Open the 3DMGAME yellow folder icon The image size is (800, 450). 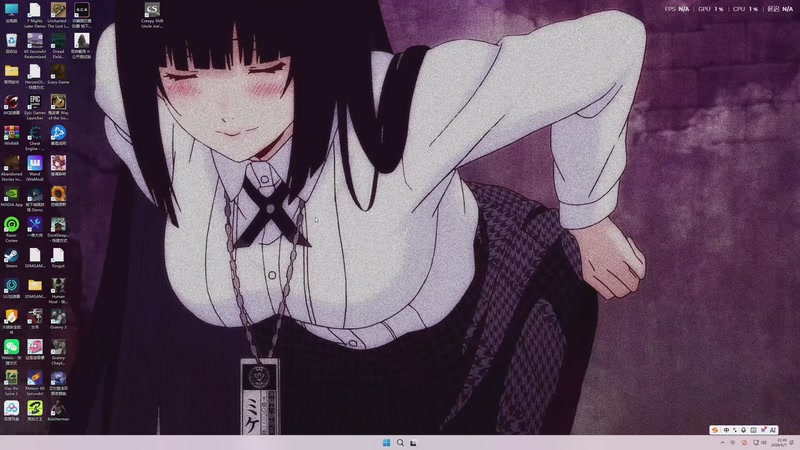[x=35, y=289]
